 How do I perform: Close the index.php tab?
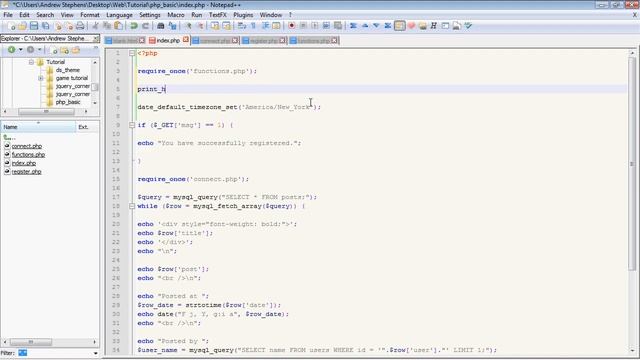click(x=186, y=40)
